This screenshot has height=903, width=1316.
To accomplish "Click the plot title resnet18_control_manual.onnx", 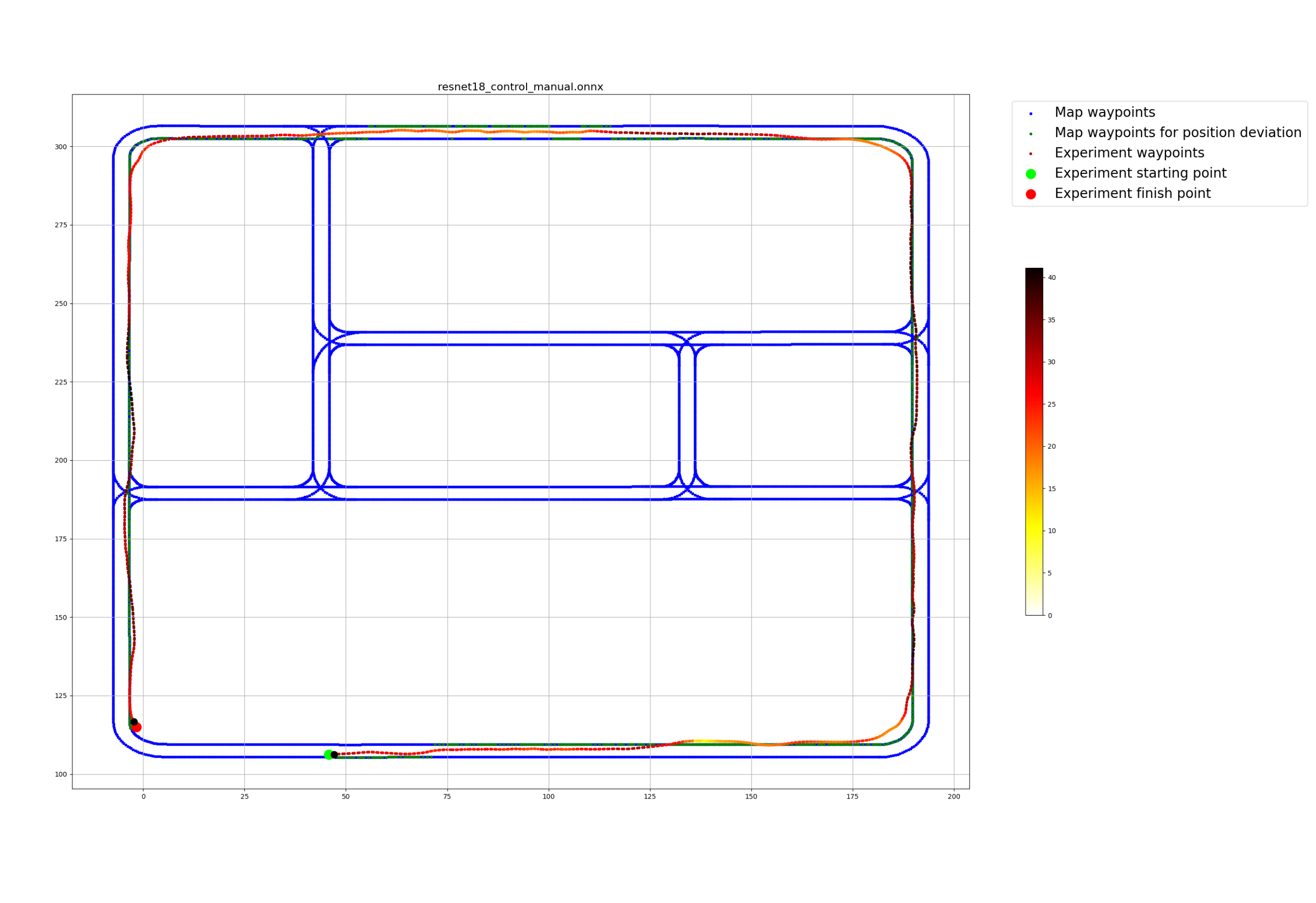I will coord(520,86).
